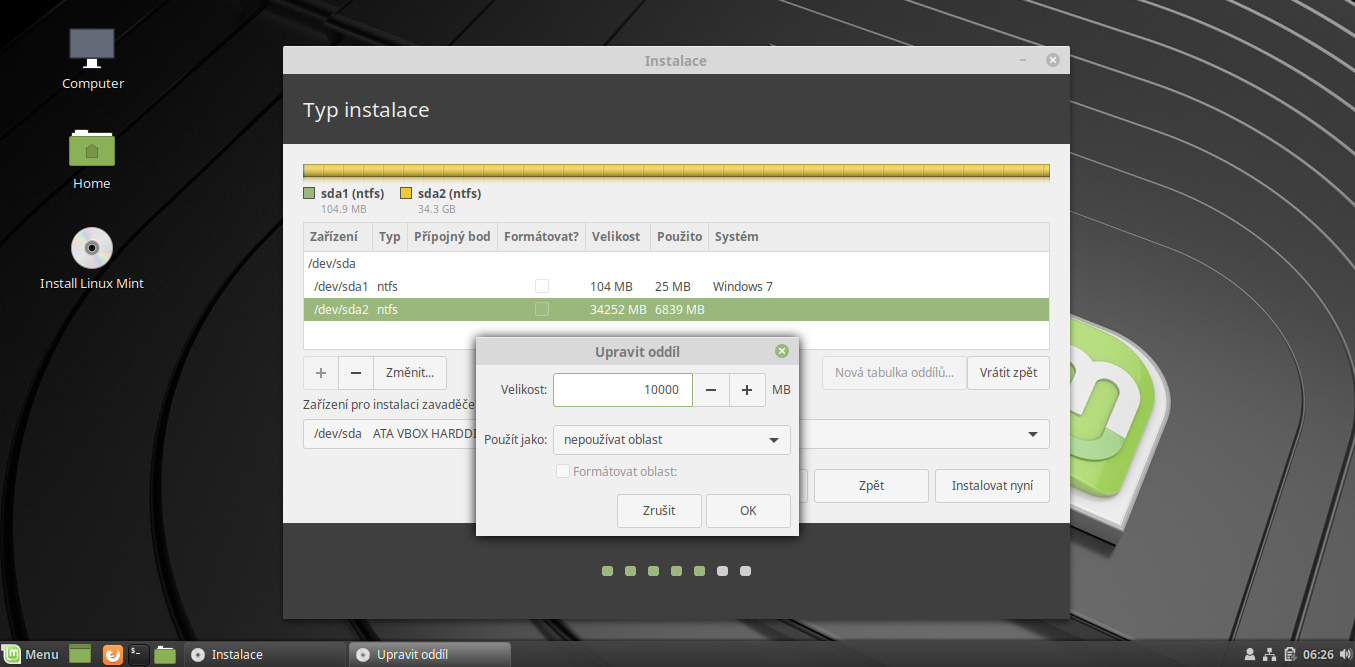The image size is (1355, 667).
Task: Open the Home folder desktop icon
Action: 92,158
